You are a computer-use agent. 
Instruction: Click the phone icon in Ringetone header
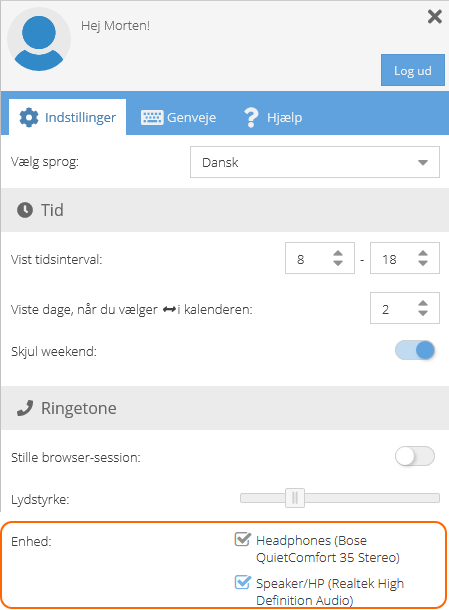click(x=25, y=408)
